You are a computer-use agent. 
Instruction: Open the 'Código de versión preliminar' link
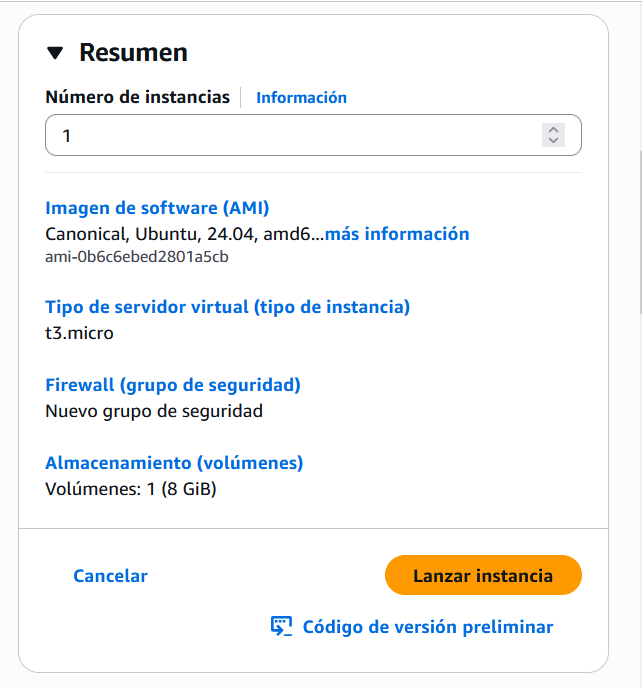pyautogui.click(x=427, y=627)
